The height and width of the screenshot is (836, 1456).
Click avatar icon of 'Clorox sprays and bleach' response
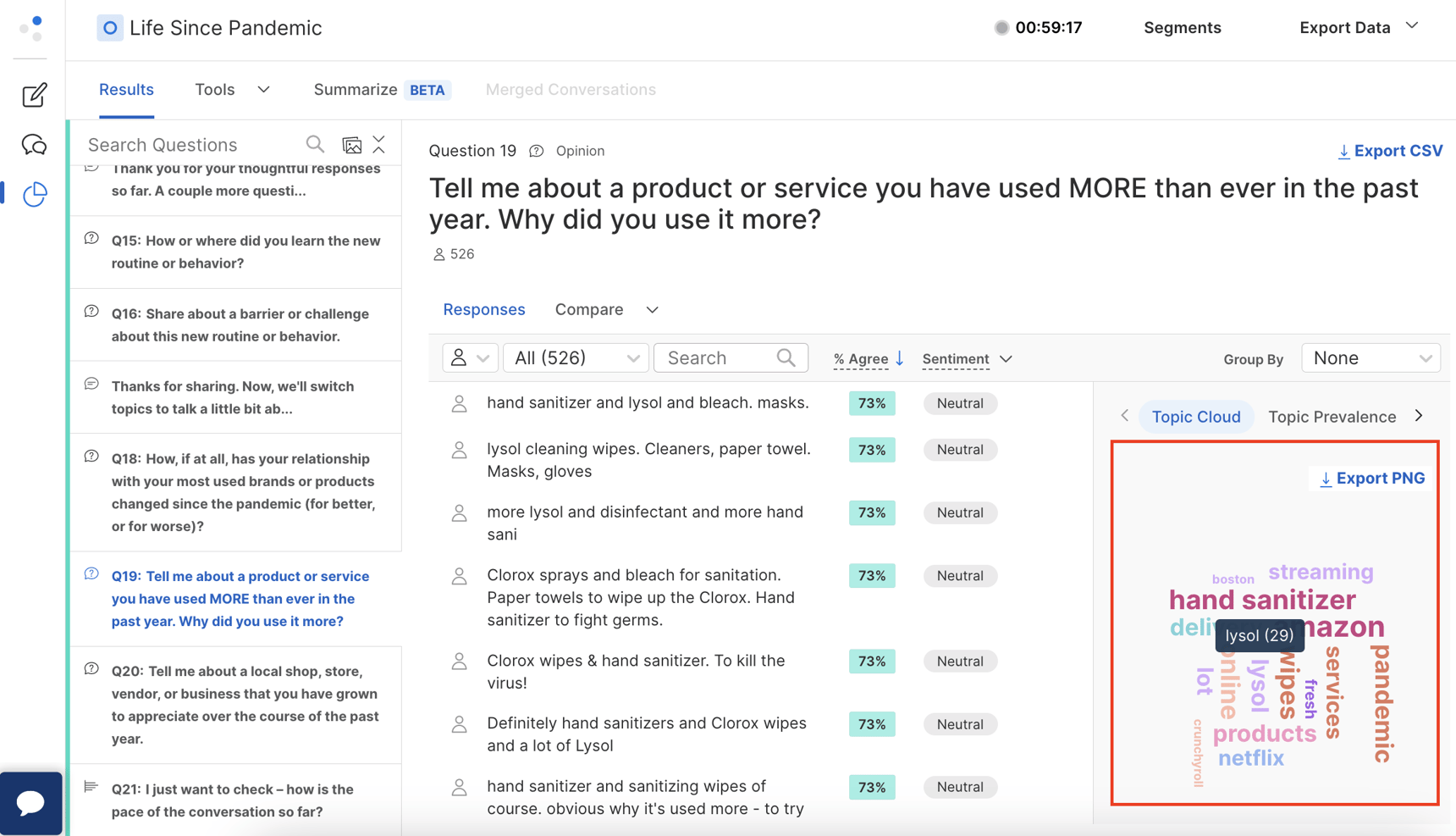click(460, 577)
